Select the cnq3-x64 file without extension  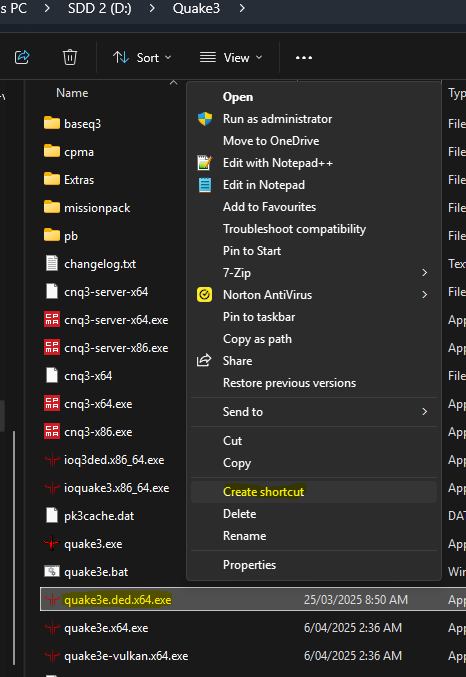coord(88,376)
